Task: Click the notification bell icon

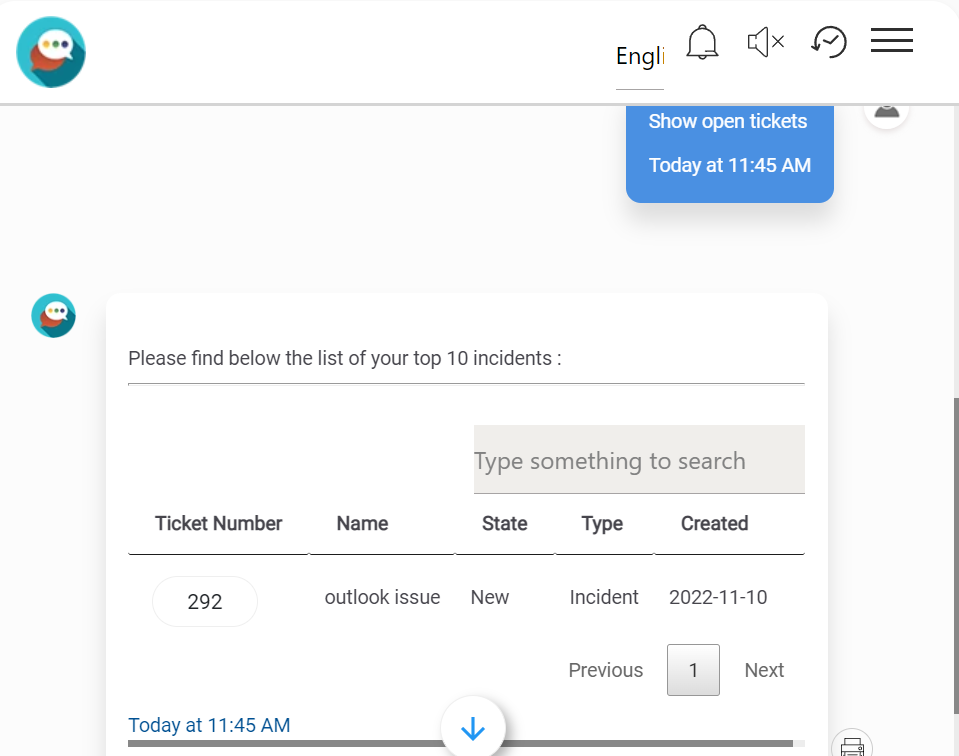Action: [x=702, y=42]
